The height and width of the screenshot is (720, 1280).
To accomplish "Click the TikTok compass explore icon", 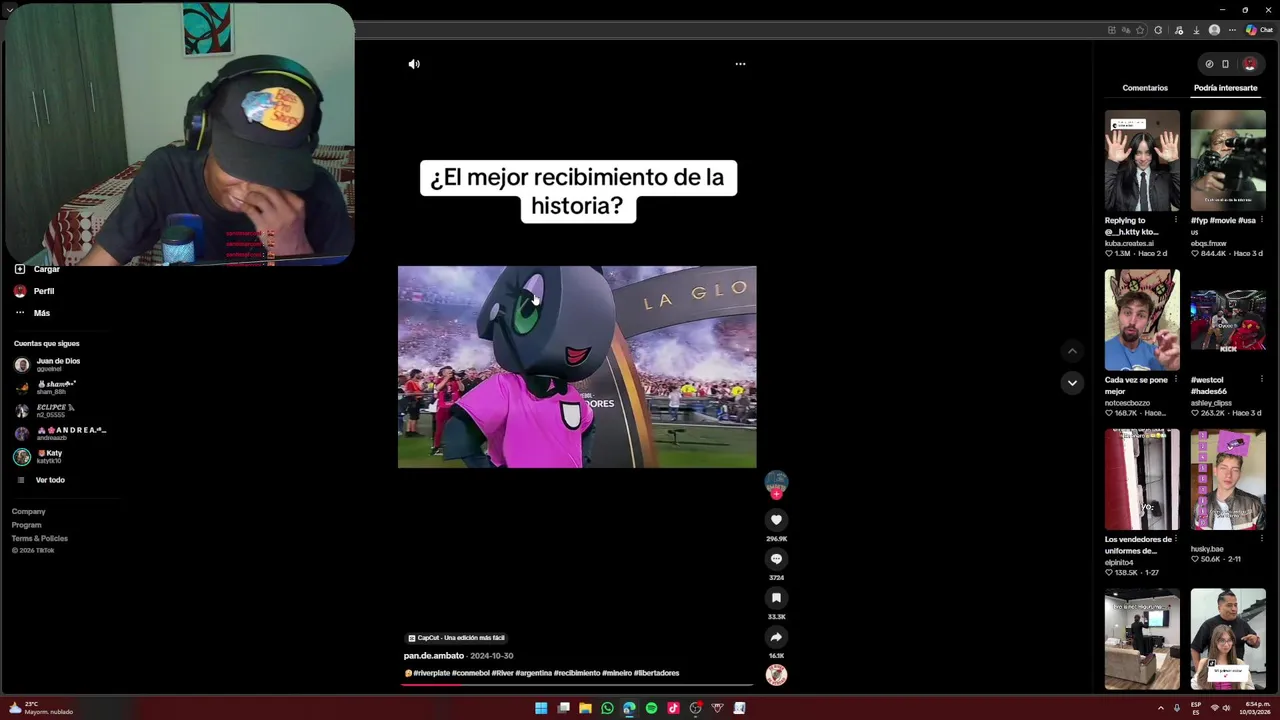I will [1209, 64].
